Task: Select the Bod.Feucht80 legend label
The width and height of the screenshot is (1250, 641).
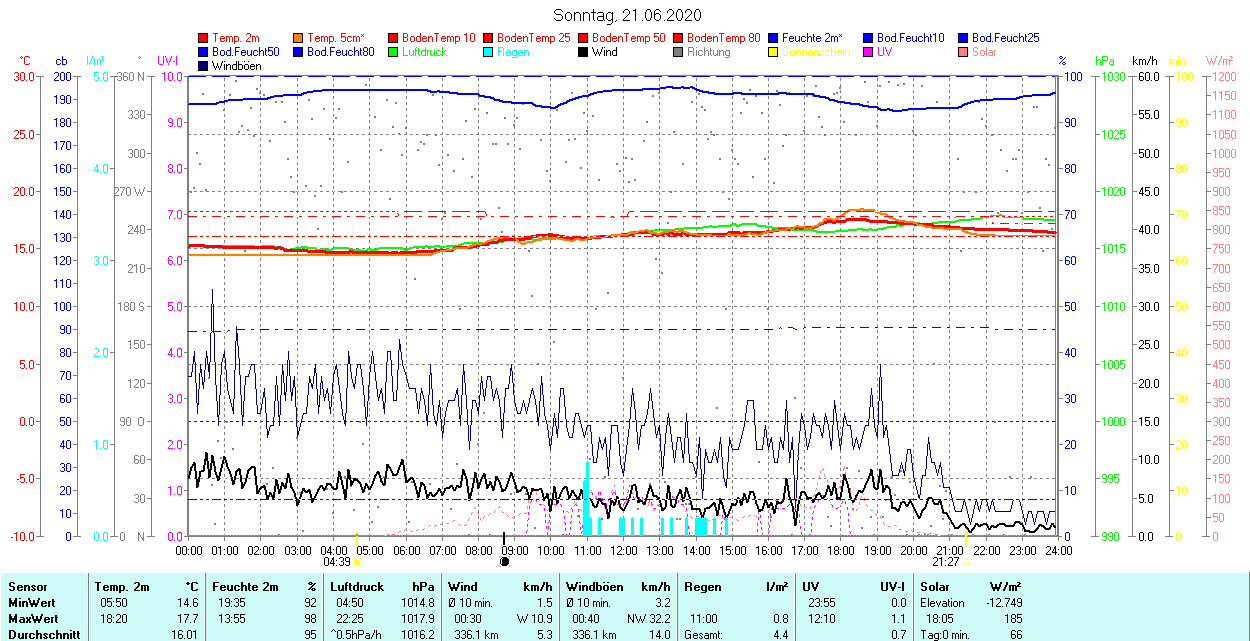Action: (340, 52)
